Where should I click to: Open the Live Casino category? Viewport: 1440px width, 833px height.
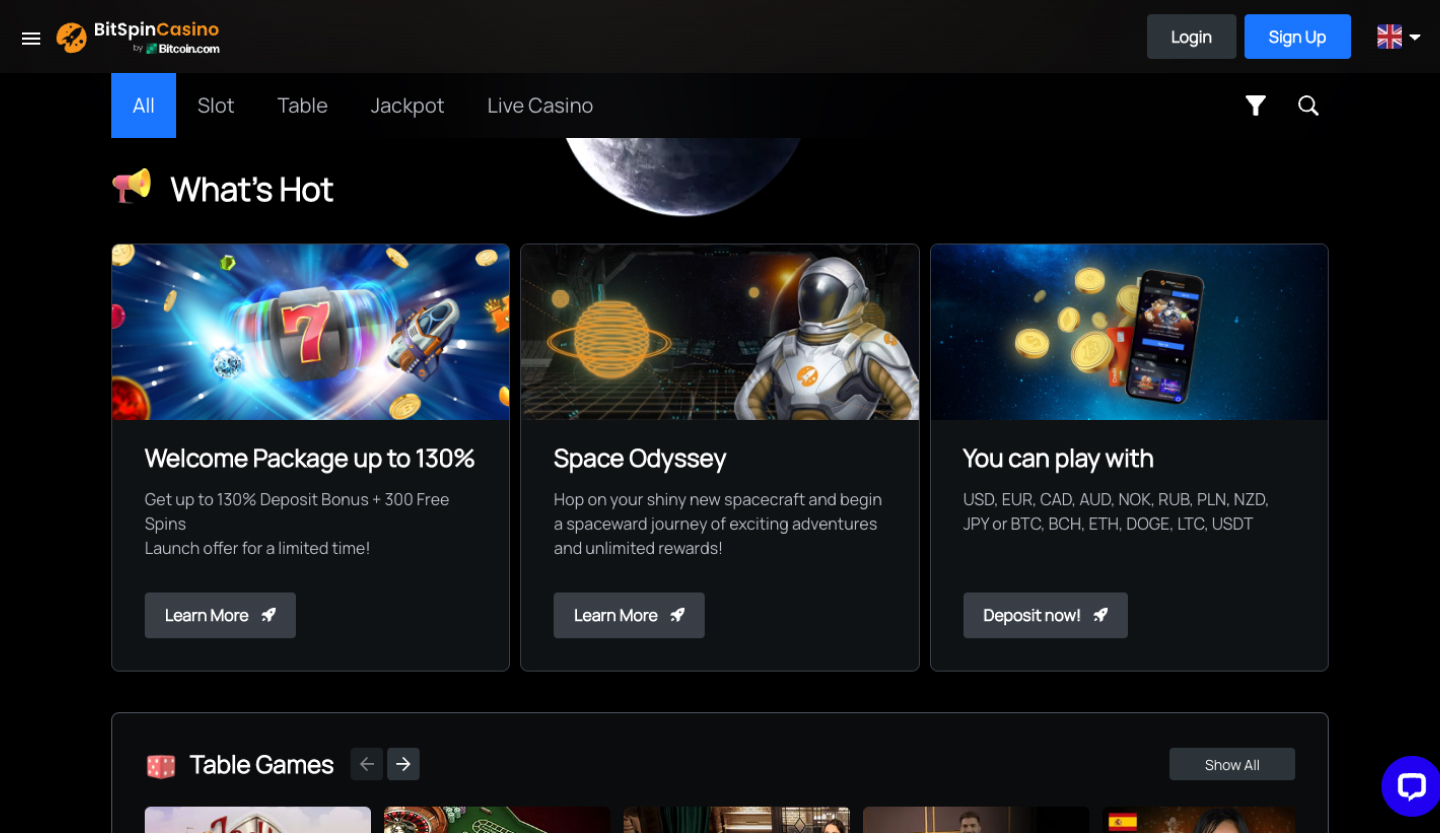540,105
